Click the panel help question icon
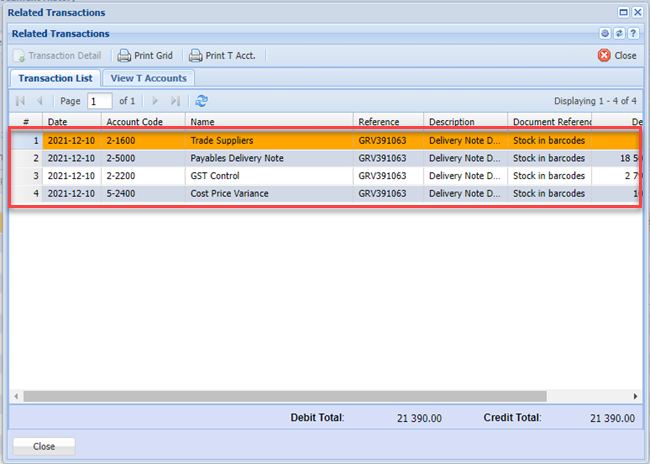Screen dimensions: 650x464 point(633,34)
